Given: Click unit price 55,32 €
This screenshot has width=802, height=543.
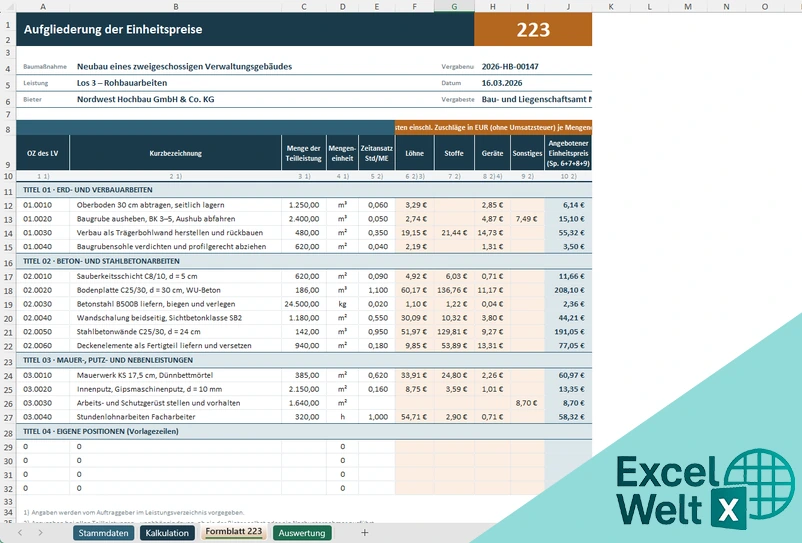Looking at the screenshot, I should coord(568,233).
